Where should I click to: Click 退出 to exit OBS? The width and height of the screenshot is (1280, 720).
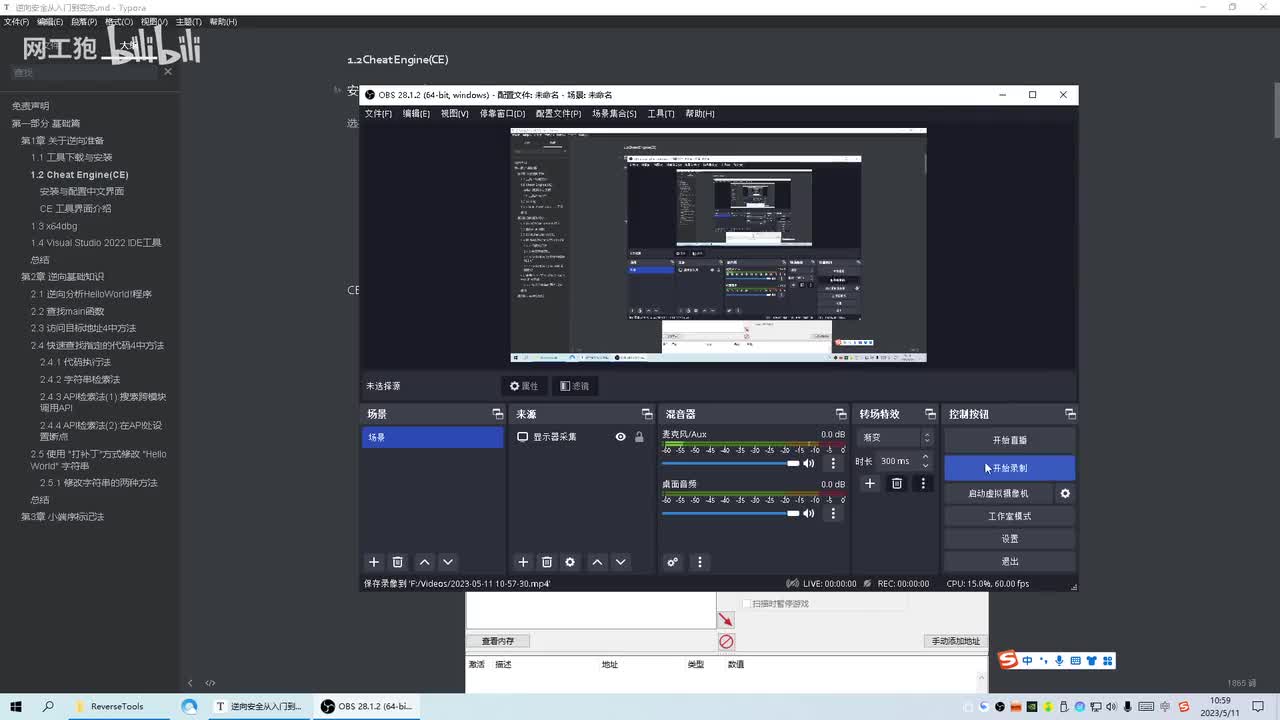1009,561
